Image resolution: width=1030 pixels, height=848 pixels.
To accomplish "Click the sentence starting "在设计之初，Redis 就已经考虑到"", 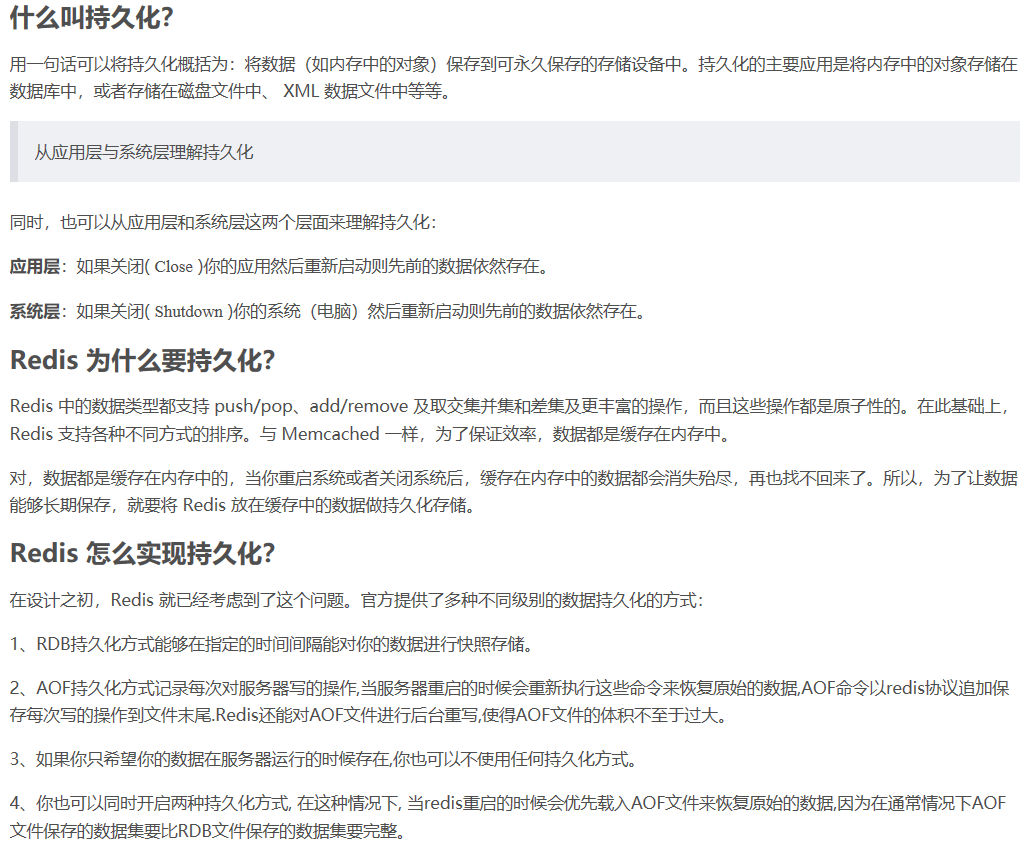I will (357, 600).
